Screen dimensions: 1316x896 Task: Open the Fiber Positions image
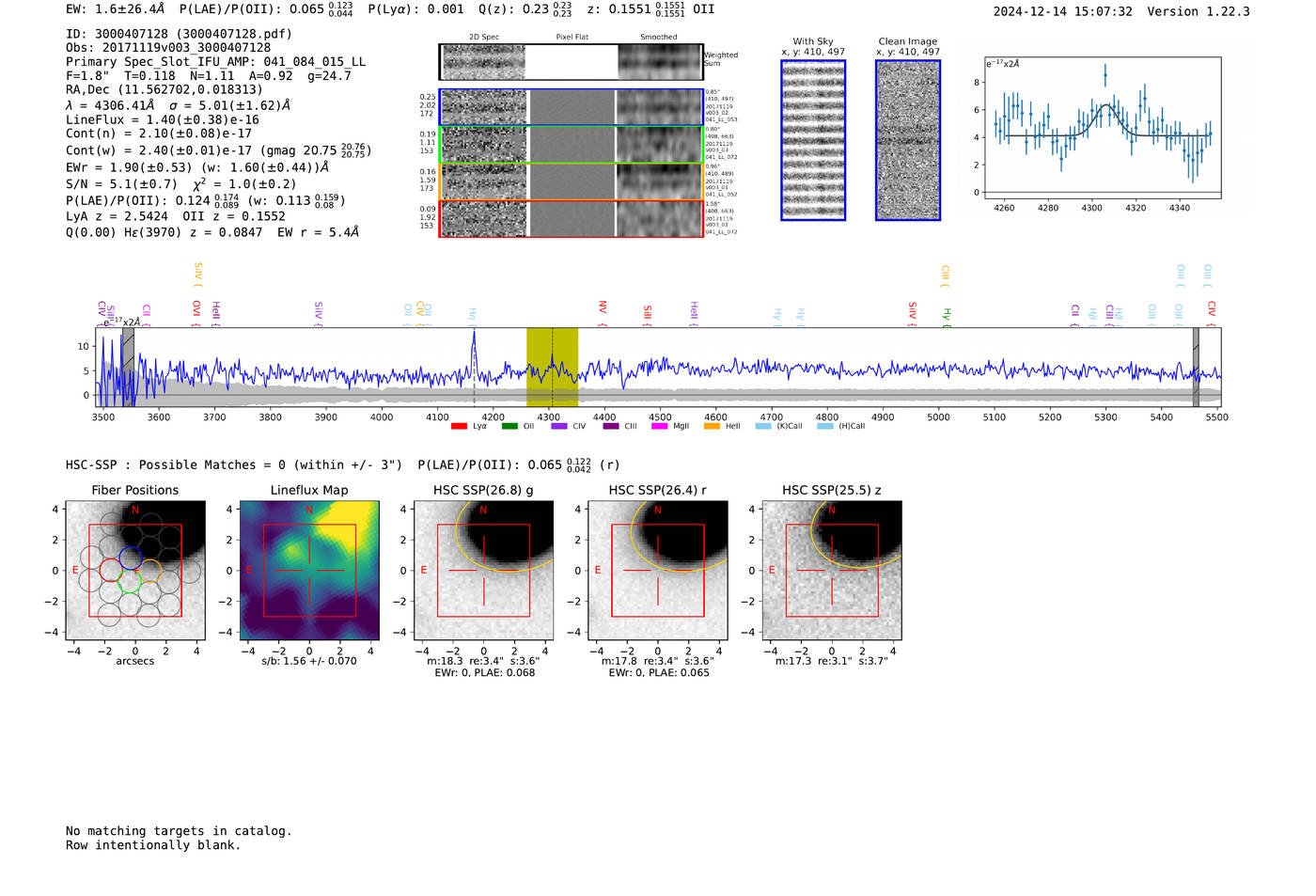coord(135,570)
